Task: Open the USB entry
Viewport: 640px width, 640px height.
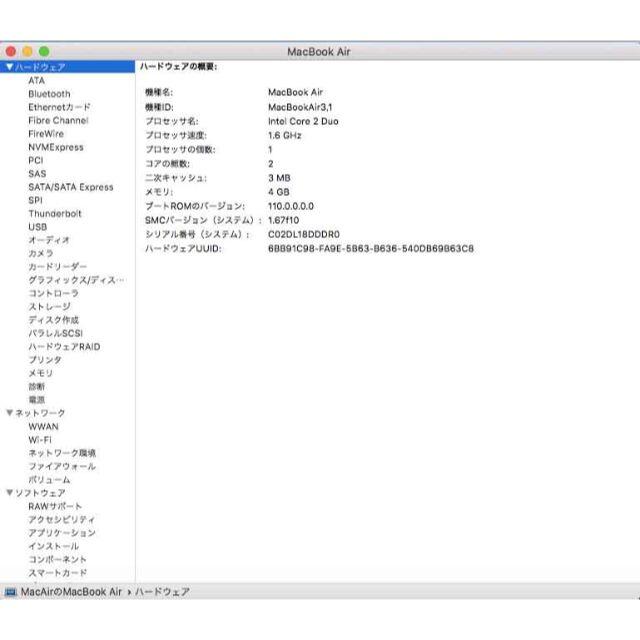Action: [37, 227]
